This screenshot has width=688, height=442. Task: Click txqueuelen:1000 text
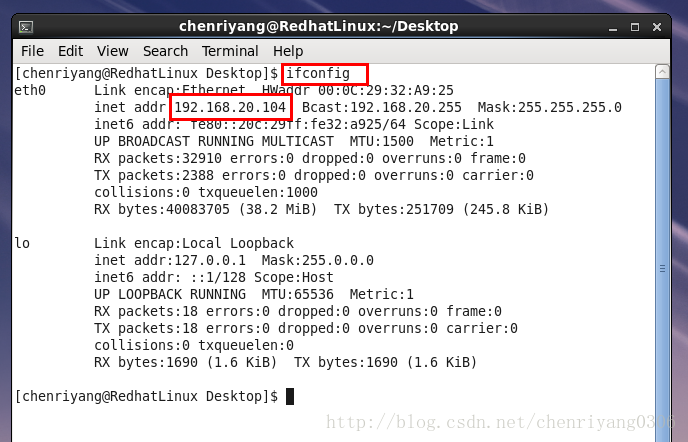coord(258,192)
